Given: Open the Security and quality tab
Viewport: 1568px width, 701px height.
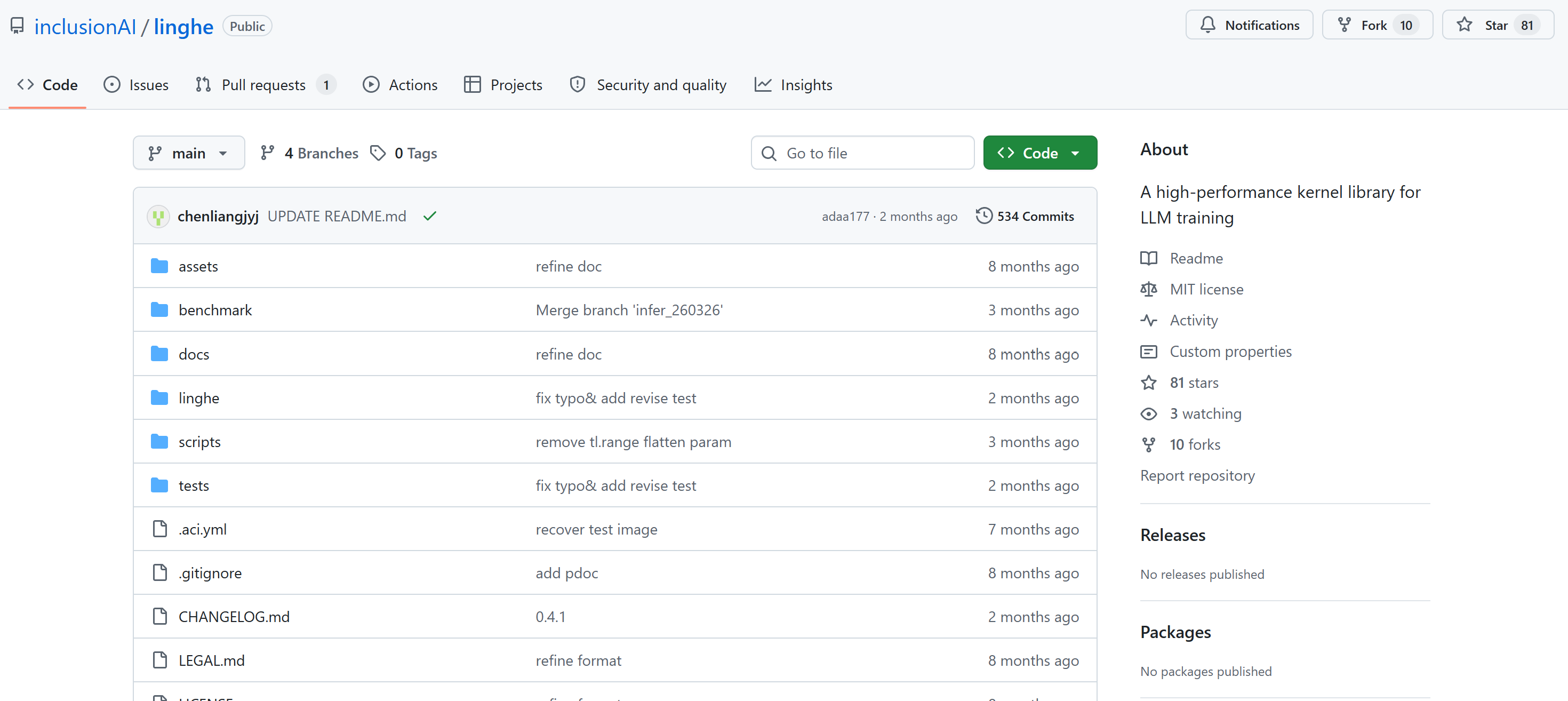Looking at the screenshot, I should pos(648,85).
